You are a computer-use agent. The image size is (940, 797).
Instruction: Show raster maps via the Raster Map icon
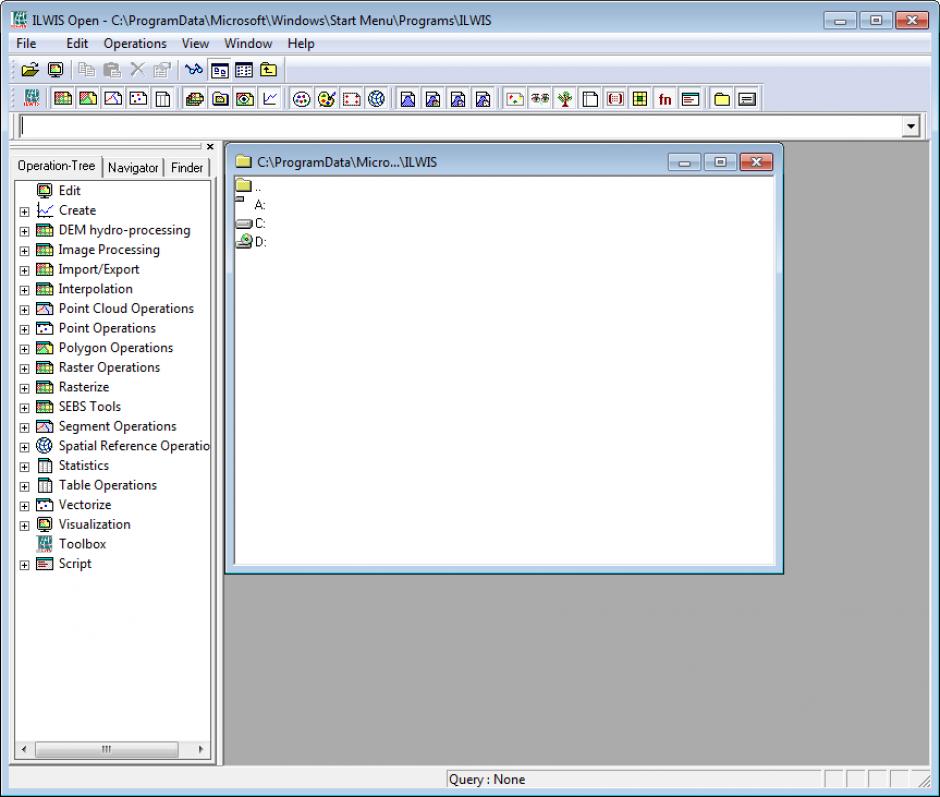[63, 99]
